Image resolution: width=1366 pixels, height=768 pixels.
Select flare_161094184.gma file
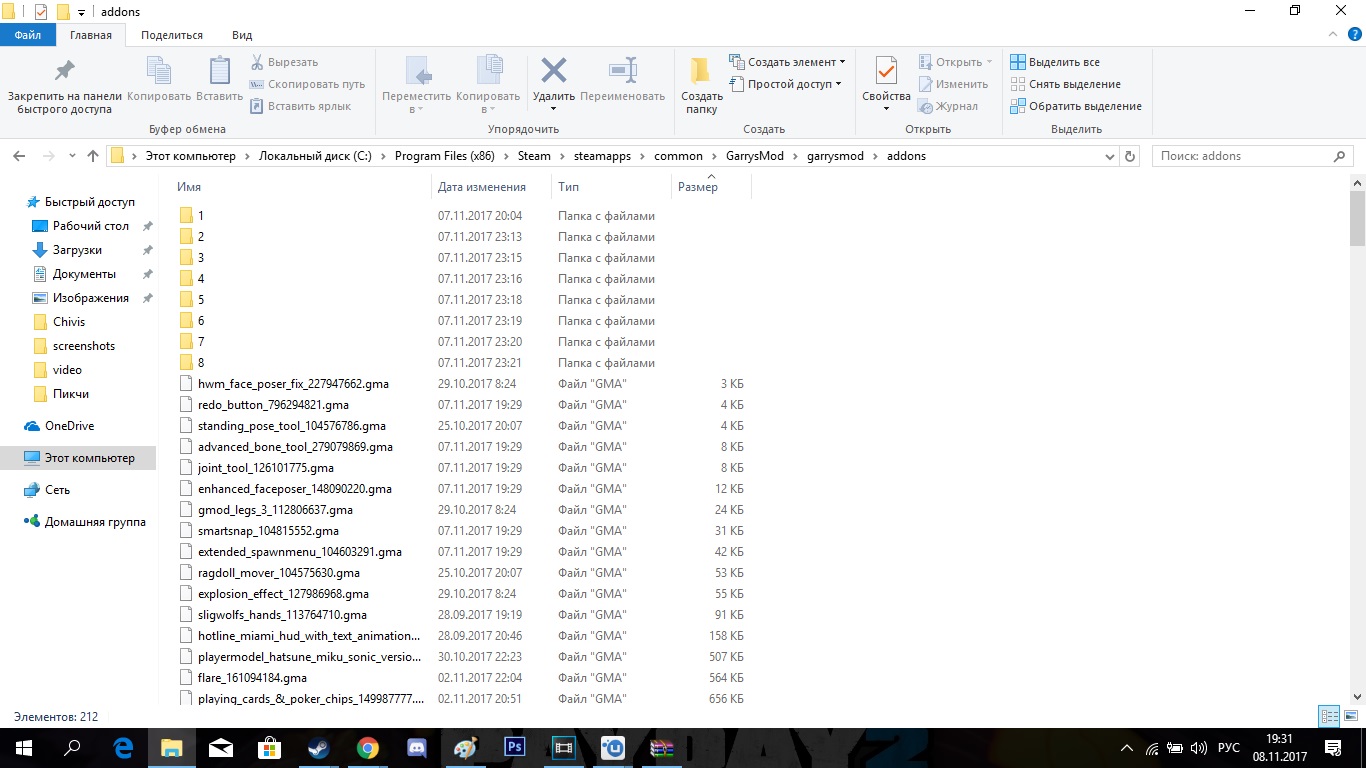point(252,678)
